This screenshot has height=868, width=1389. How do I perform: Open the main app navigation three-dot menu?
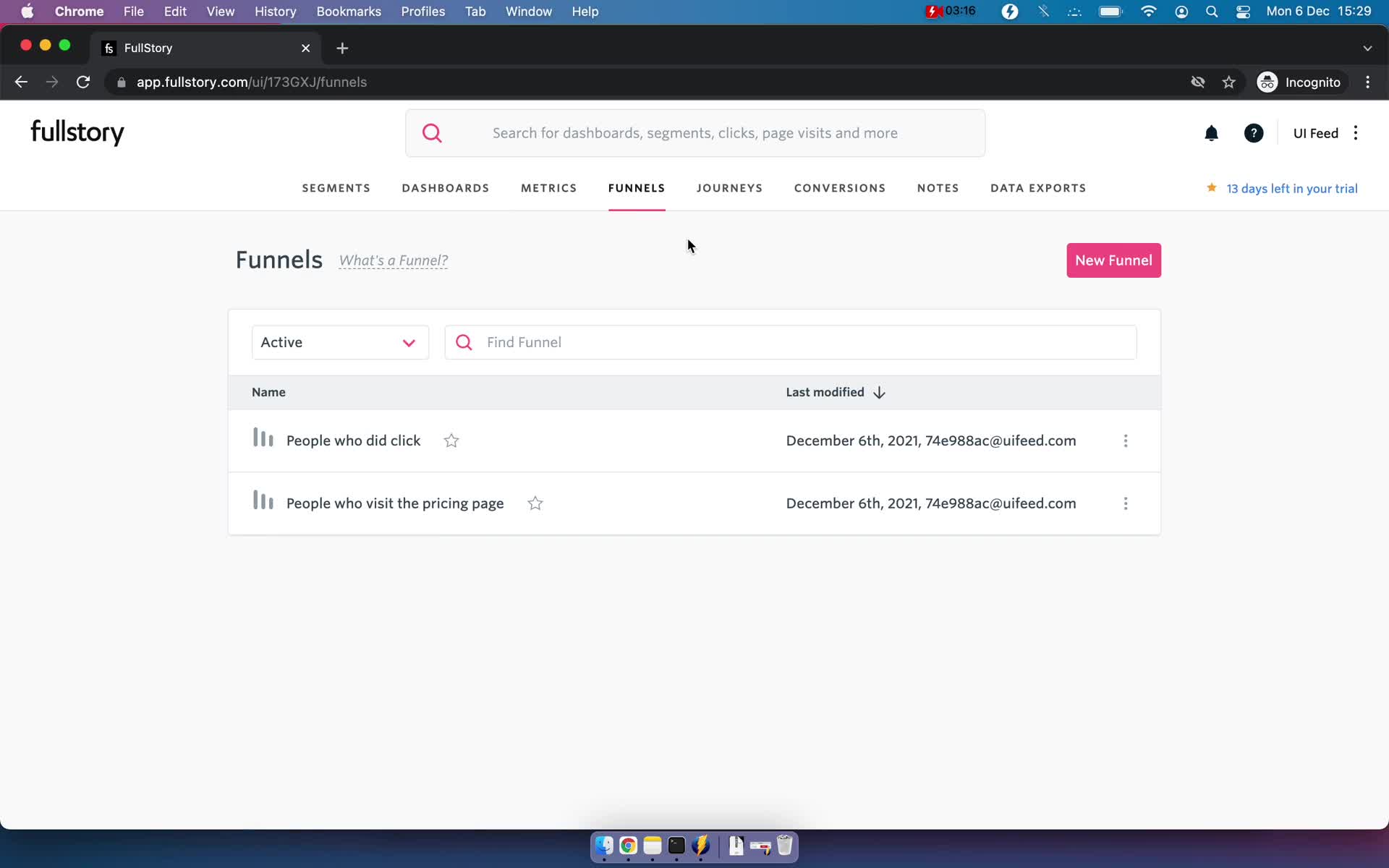1356,133
